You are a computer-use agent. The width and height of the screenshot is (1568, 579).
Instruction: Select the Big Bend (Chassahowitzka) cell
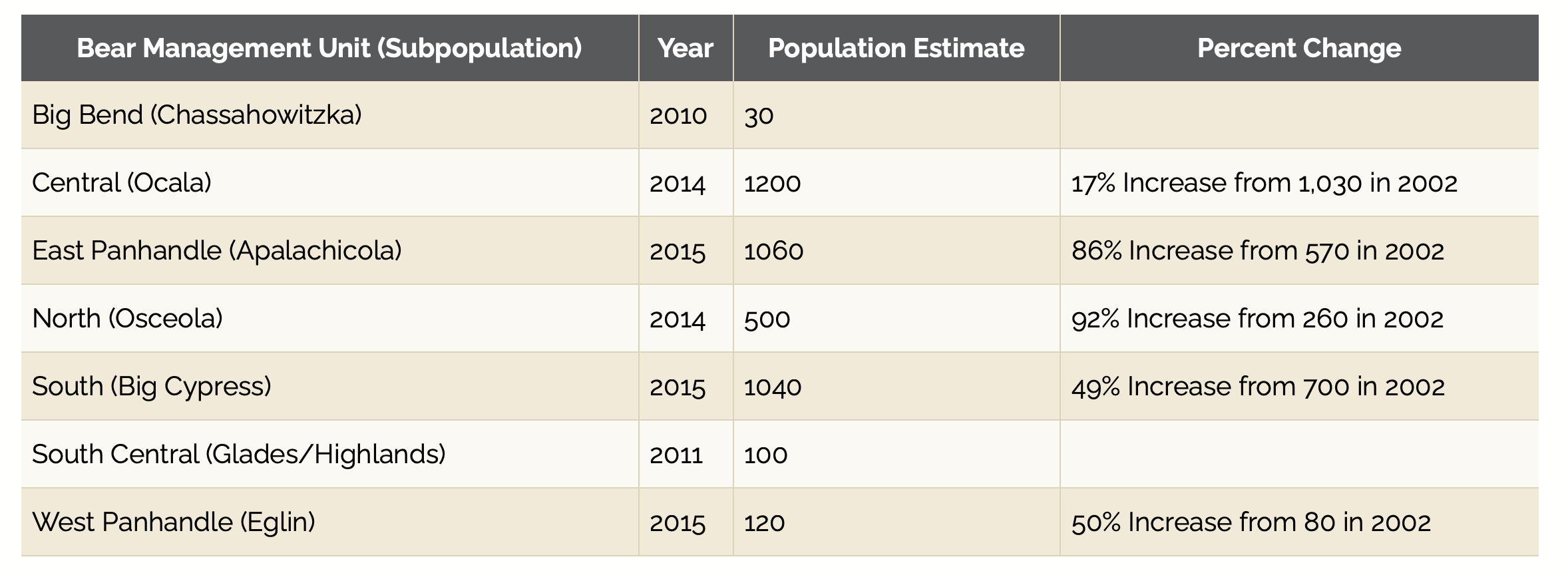197,115
